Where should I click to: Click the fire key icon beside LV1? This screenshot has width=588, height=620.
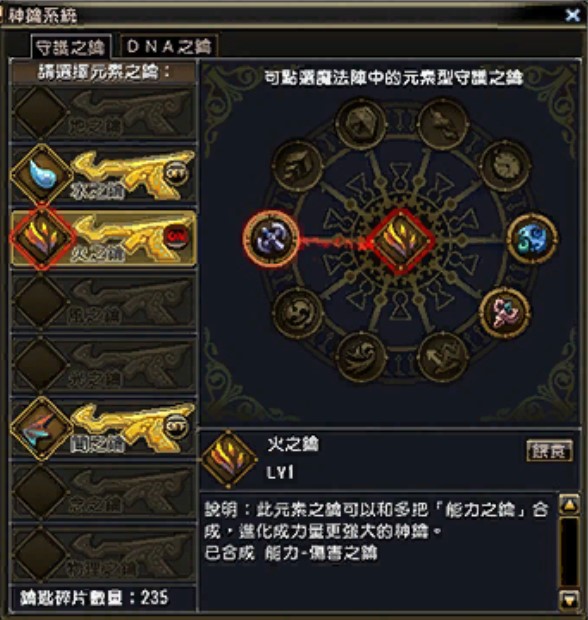[x=229, y=459]
